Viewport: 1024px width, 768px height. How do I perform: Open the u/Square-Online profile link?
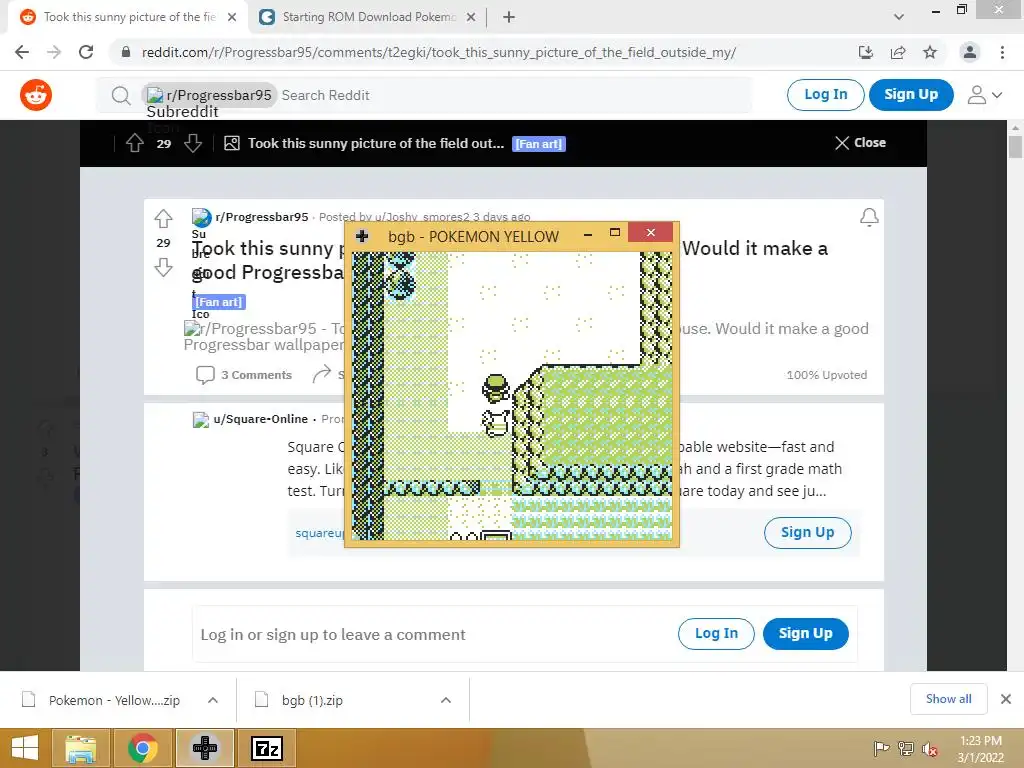(260, 419)
